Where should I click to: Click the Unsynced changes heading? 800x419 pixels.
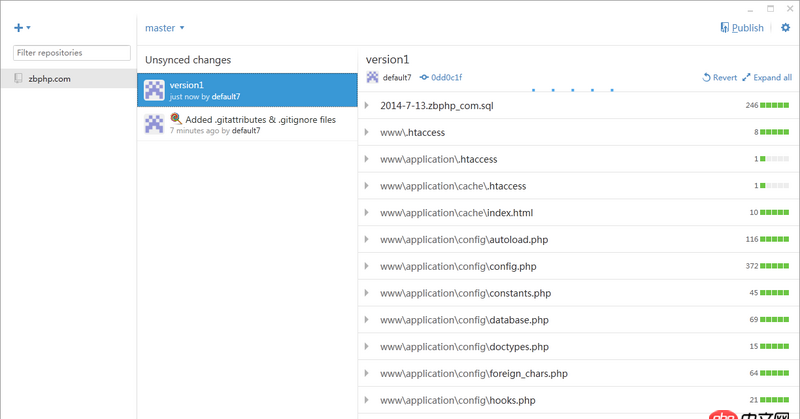188,60
